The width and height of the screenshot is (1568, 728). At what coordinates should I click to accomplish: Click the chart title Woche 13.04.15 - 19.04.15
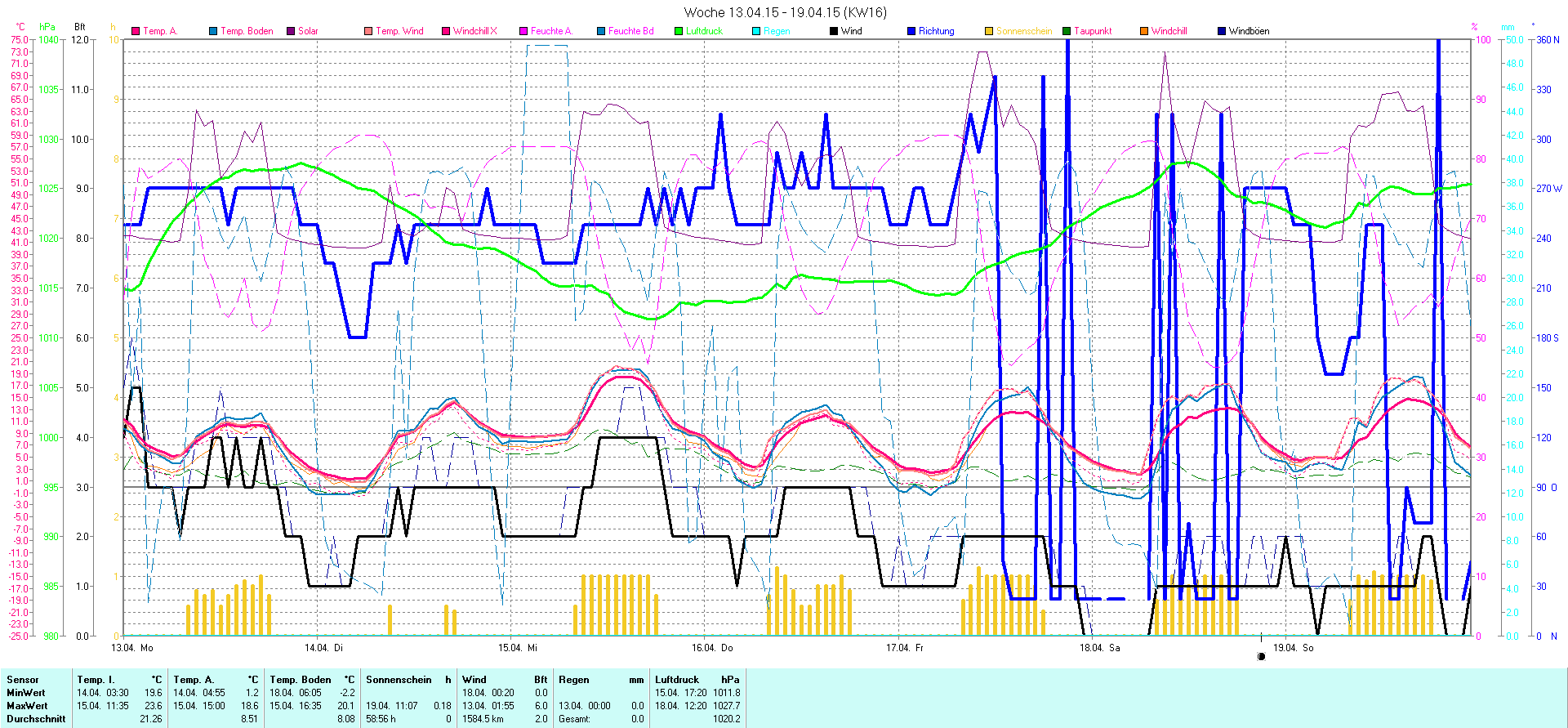785,12
